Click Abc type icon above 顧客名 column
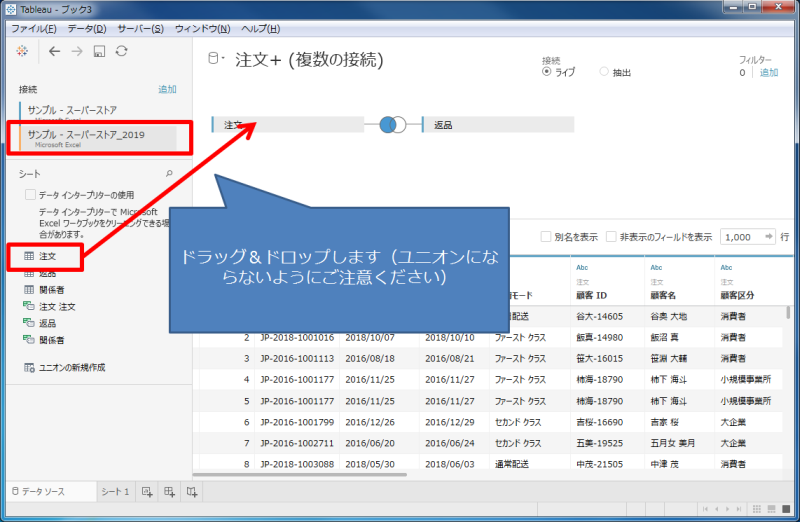This screenshot has height=522, width=800. (x=656, y=267)
